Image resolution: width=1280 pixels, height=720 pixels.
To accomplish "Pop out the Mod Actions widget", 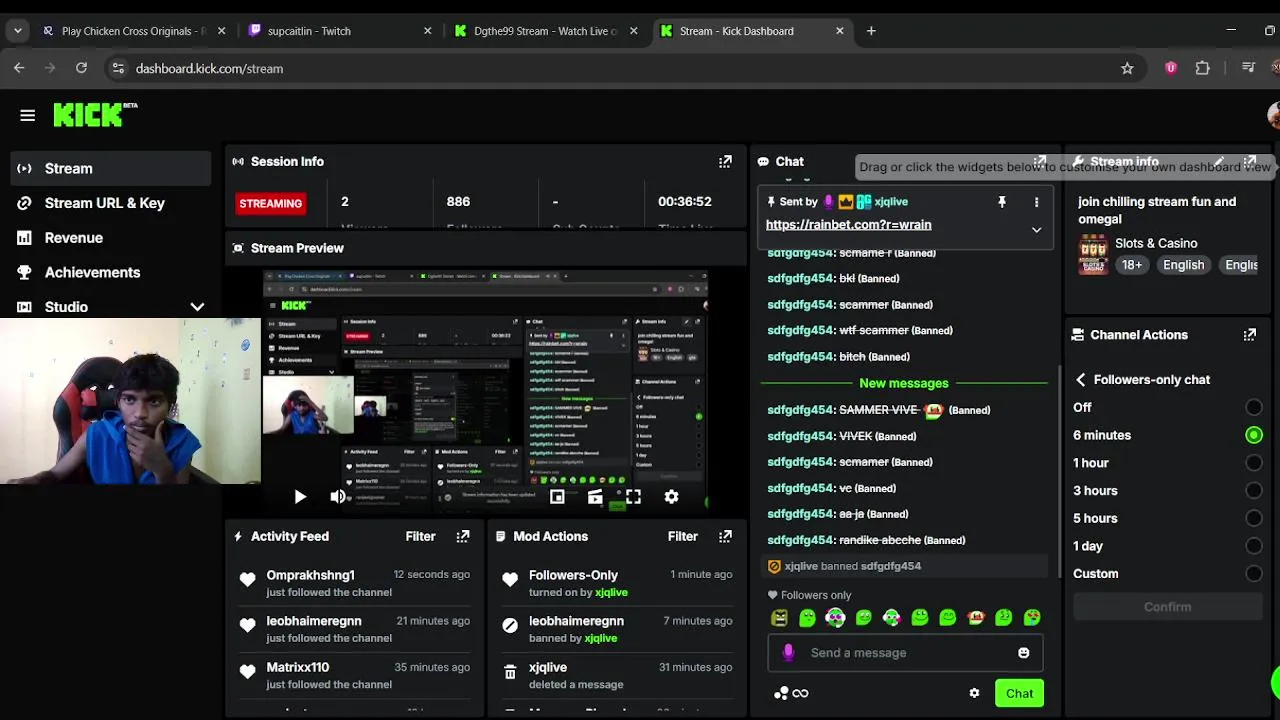I will tap(725, 536).
